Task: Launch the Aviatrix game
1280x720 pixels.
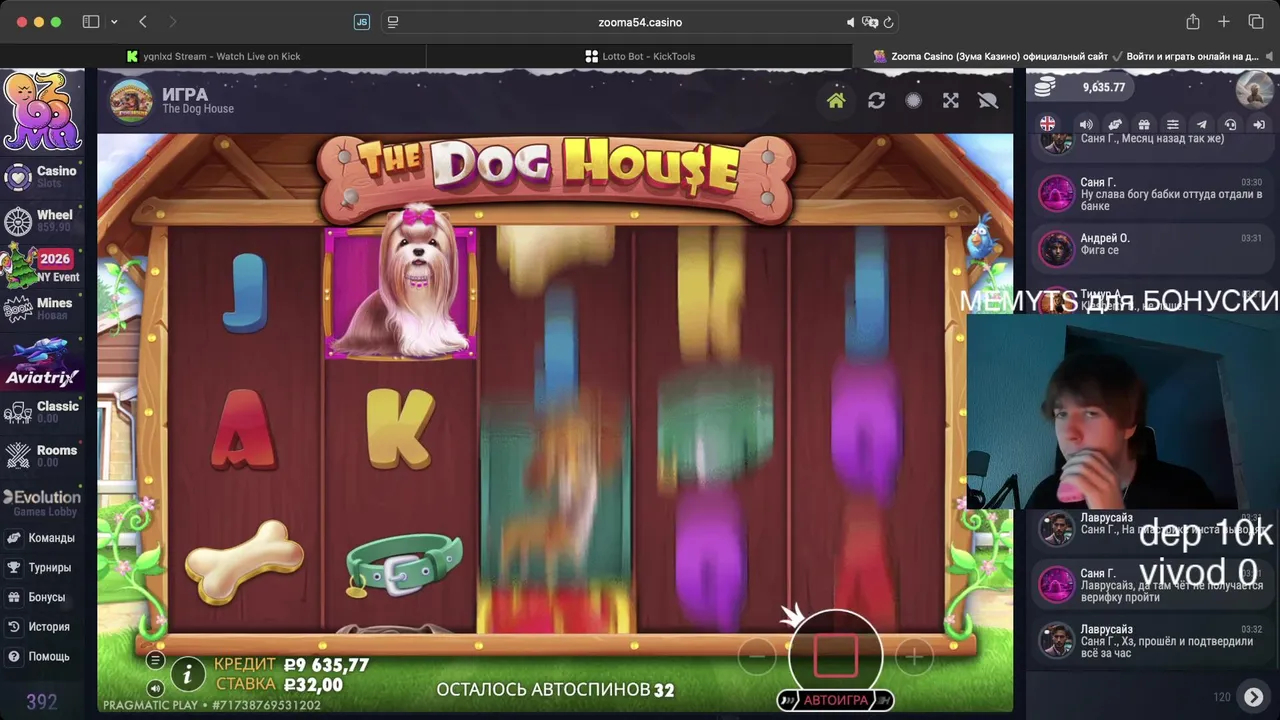Action: click(x=42, y=363)
